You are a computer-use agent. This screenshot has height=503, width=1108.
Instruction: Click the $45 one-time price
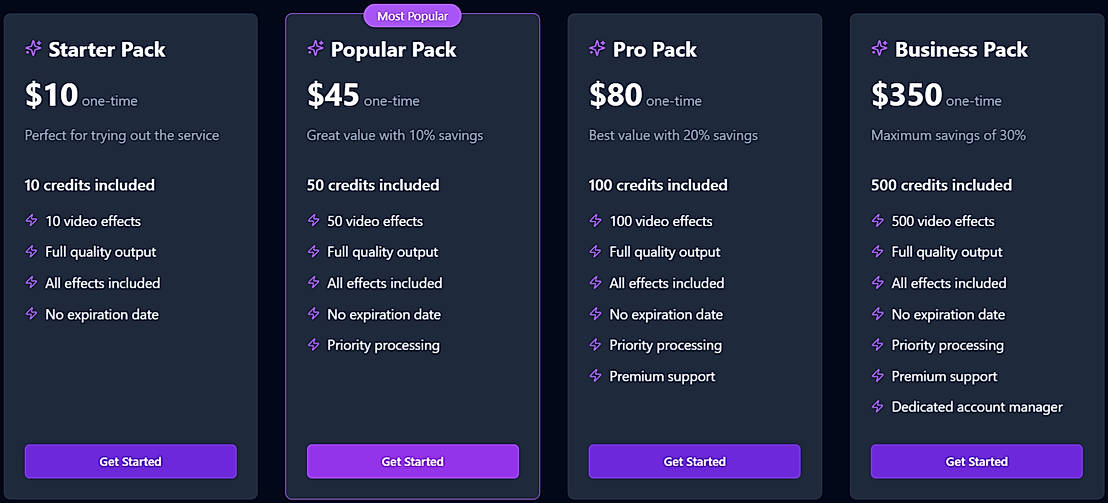point(363,96)
